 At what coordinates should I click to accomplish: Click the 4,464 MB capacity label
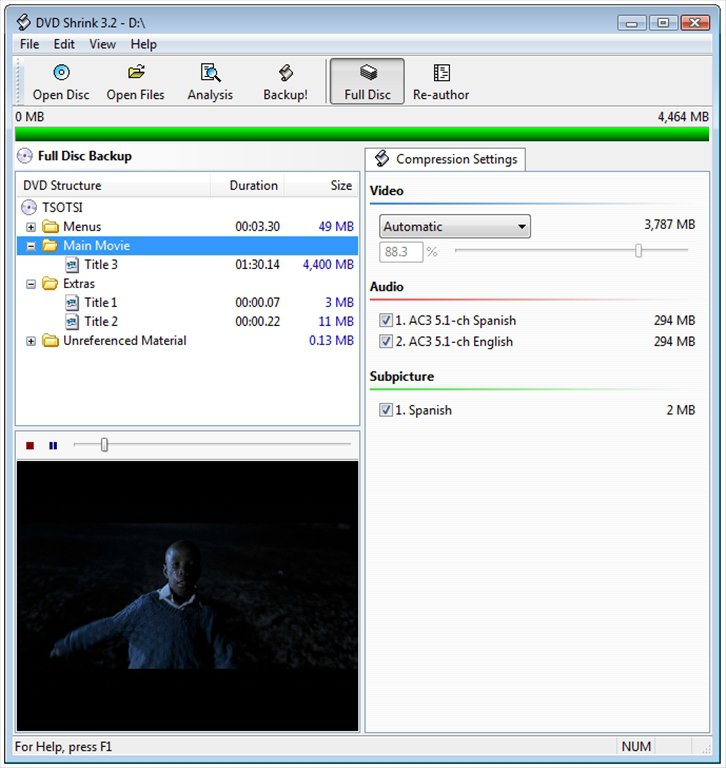[x=683, y=117]
